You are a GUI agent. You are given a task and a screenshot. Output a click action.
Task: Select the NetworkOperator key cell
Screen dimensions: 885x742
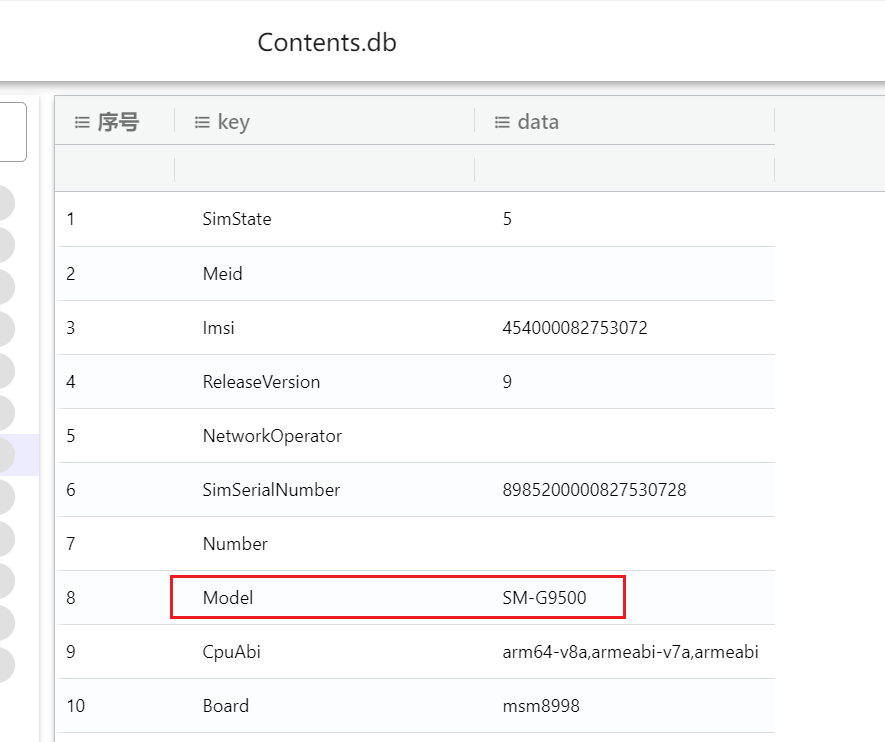(272, 436)
